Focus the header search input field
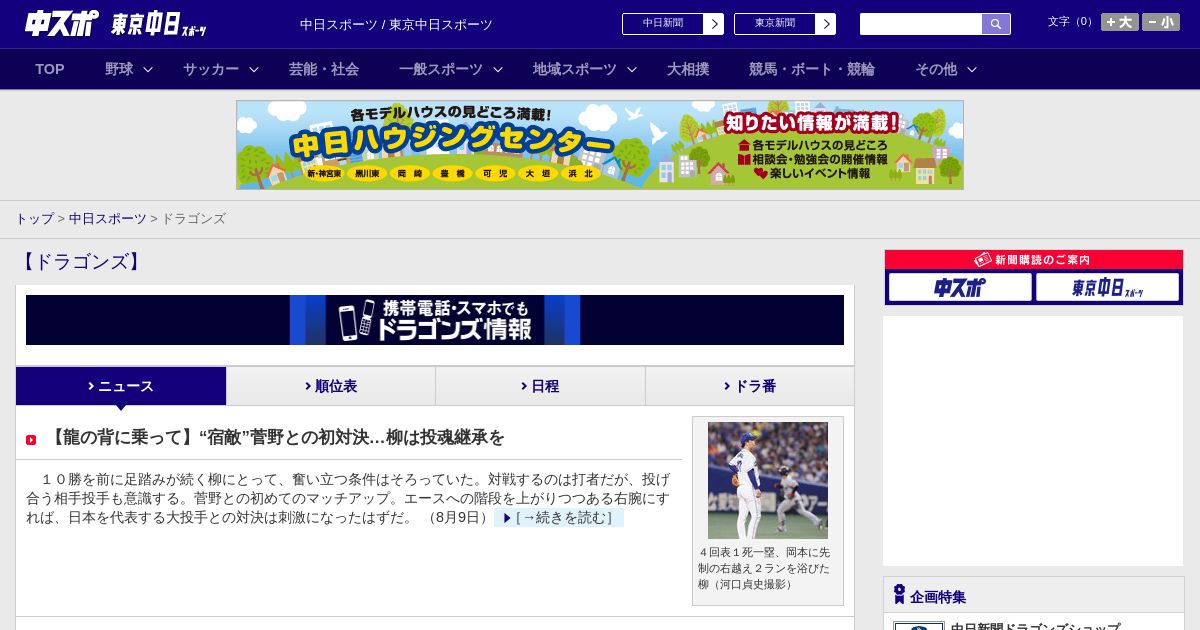The image size is (1200, 630). [x=921, y=24]
